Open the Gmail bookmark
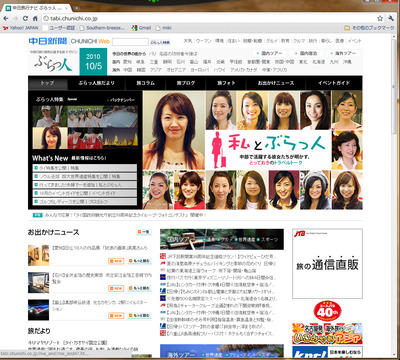 coord(141,28)
